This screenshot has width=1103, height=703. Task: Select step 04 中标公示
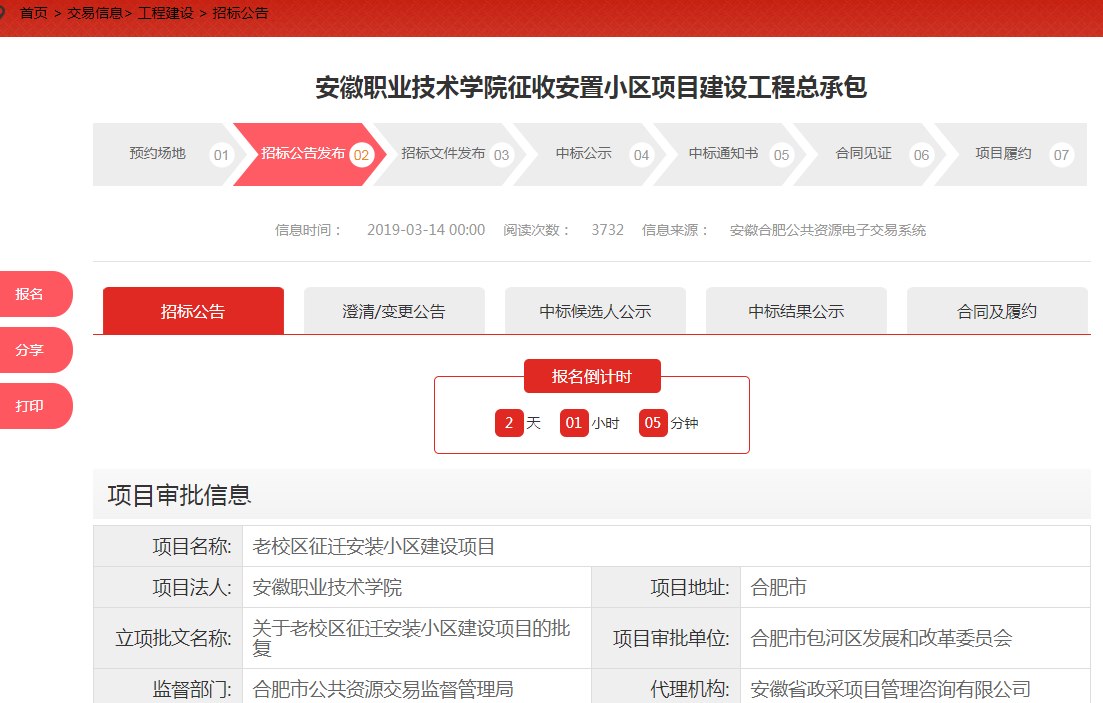click(584, 154)
